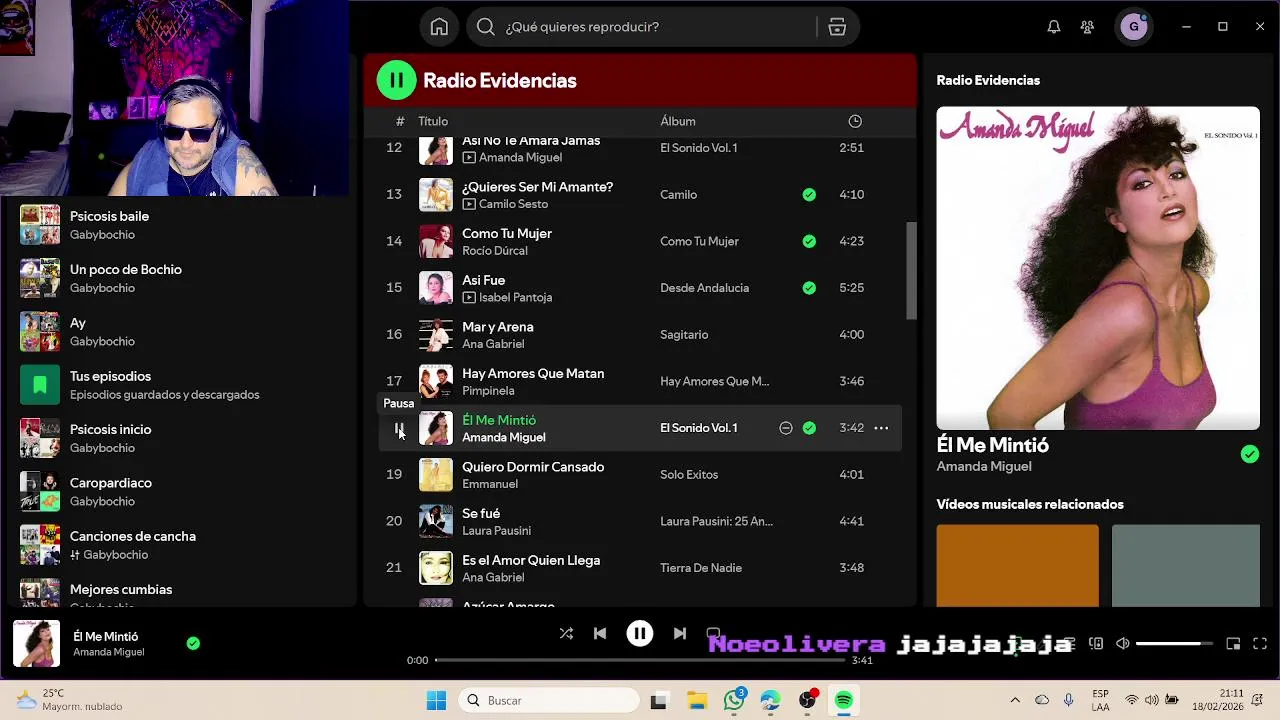Open Tus episodios in the library
1280x720 pixels.
tap(180, 385)
